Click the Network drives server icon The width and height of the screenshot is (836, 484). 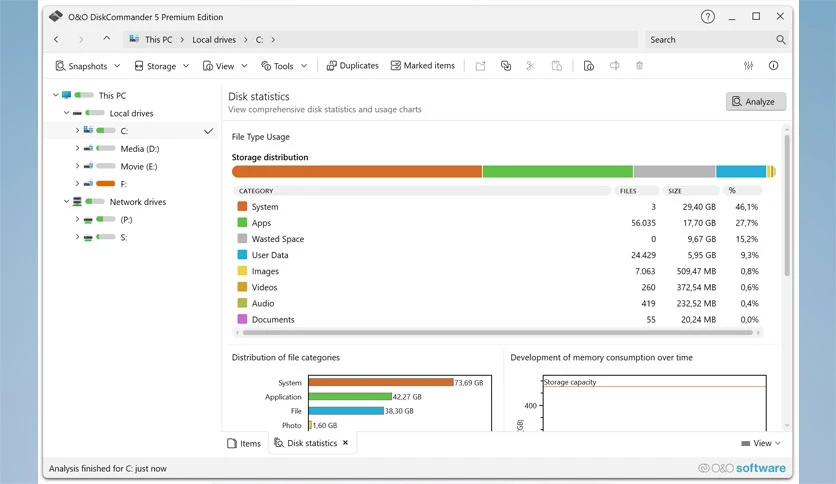point(77,201)
